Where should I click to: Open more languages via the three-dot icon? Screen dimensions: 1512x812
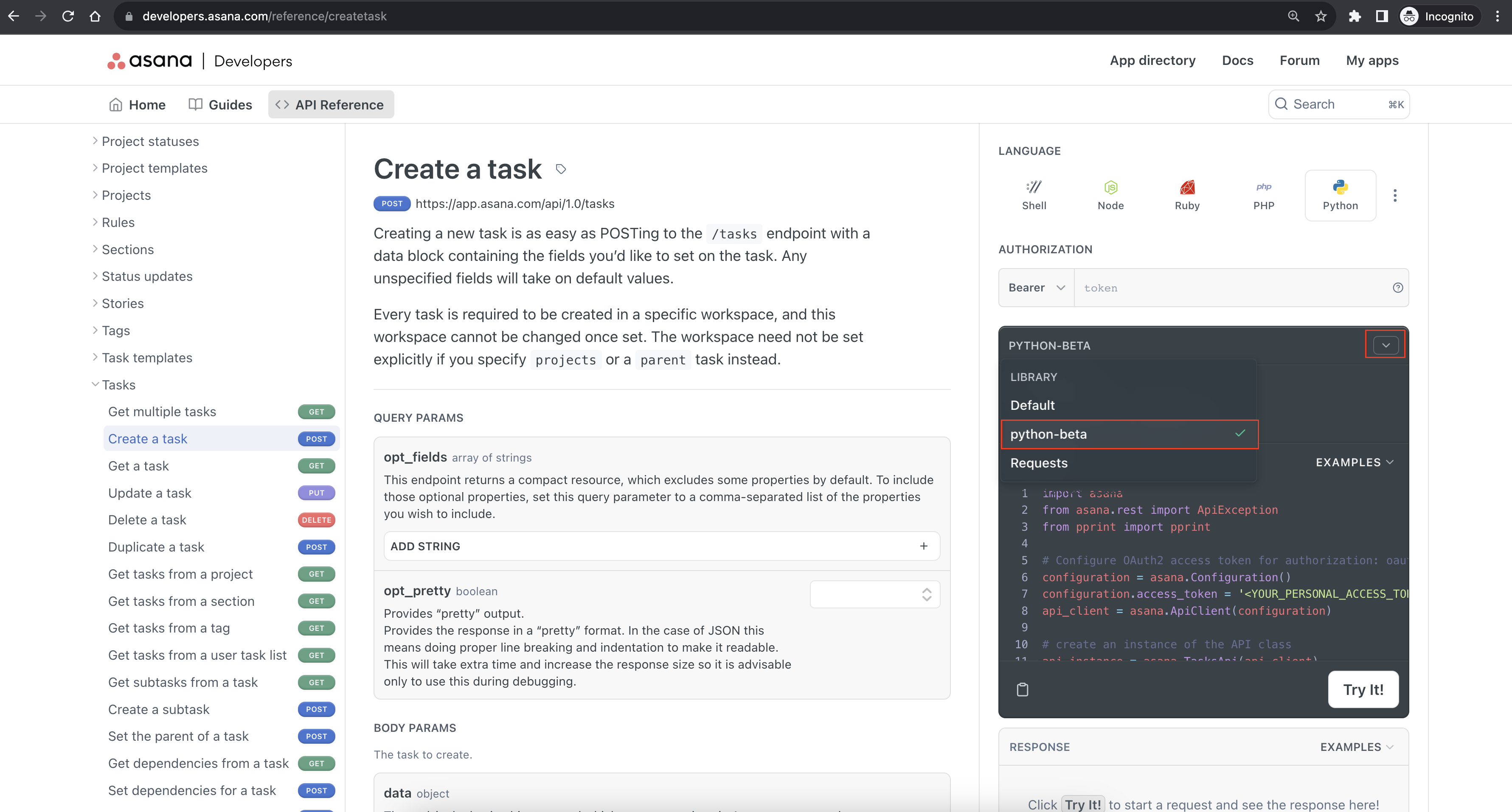coord(1395,196)
